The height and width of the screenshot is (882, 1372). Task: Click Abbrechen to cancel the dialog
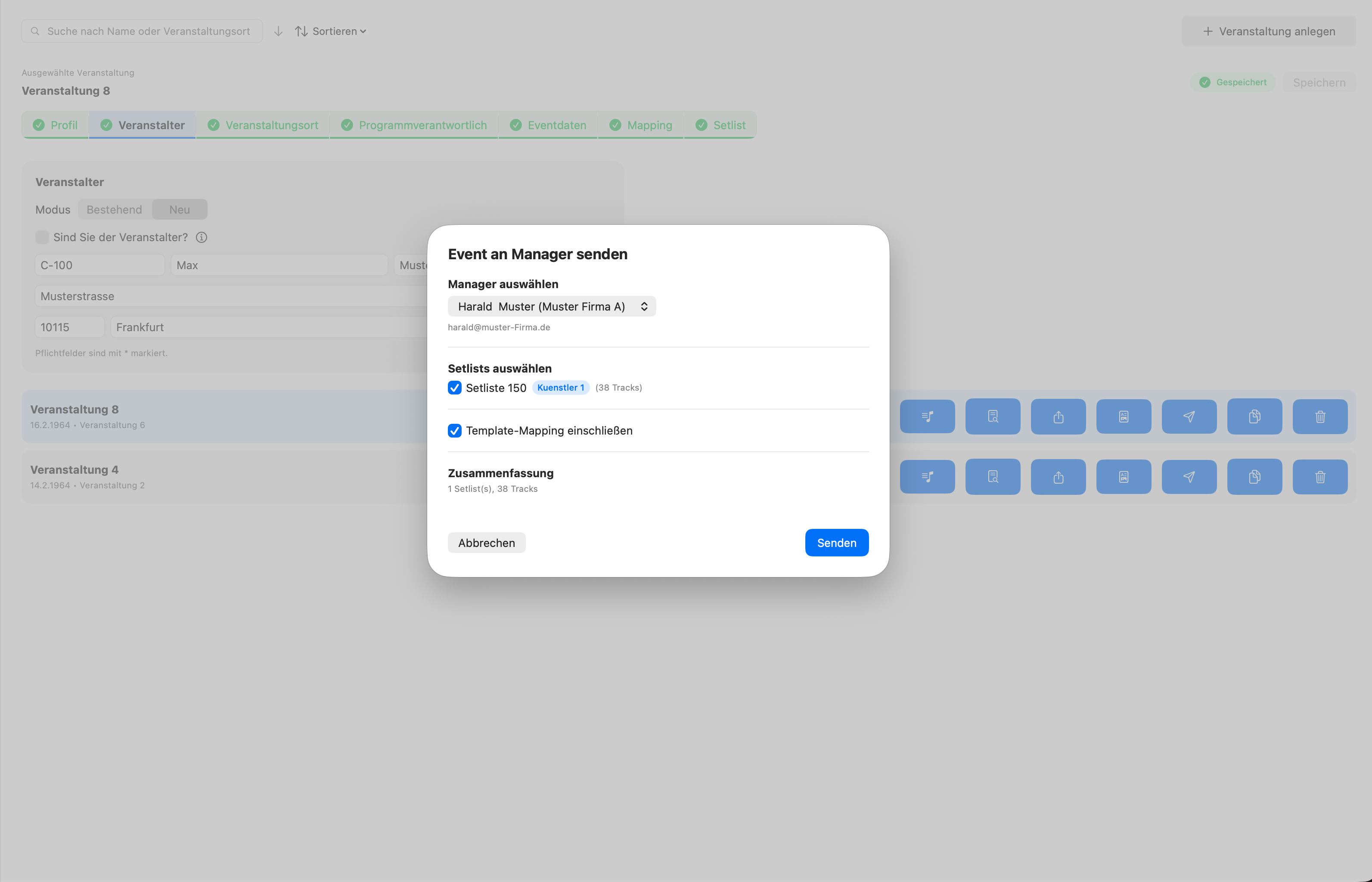[486, 542]
